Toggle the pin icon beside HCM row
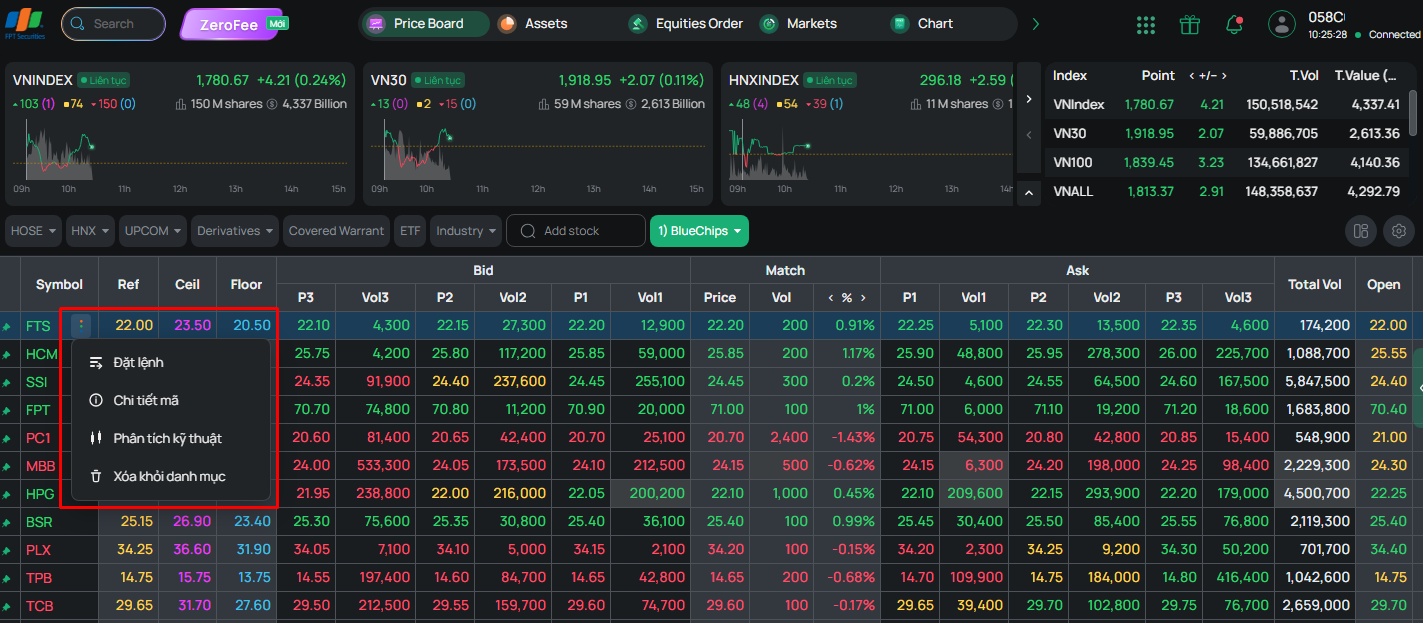 click(8, 354)
